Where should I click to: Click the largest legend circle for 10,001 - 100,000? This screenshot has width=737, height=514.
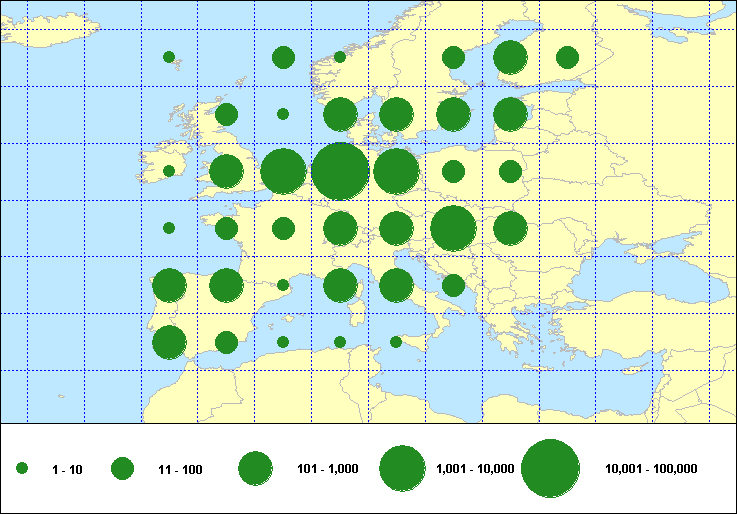[550, 468]
